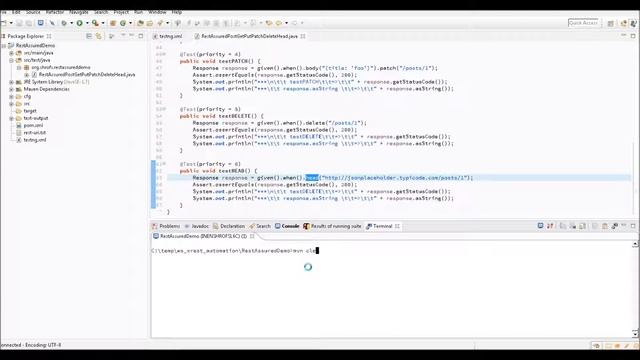Image resolution: width=640 pixels, height=360 pixels.
Task: Open dropdown arrow next to New icon
Action: tap(11, 23)
